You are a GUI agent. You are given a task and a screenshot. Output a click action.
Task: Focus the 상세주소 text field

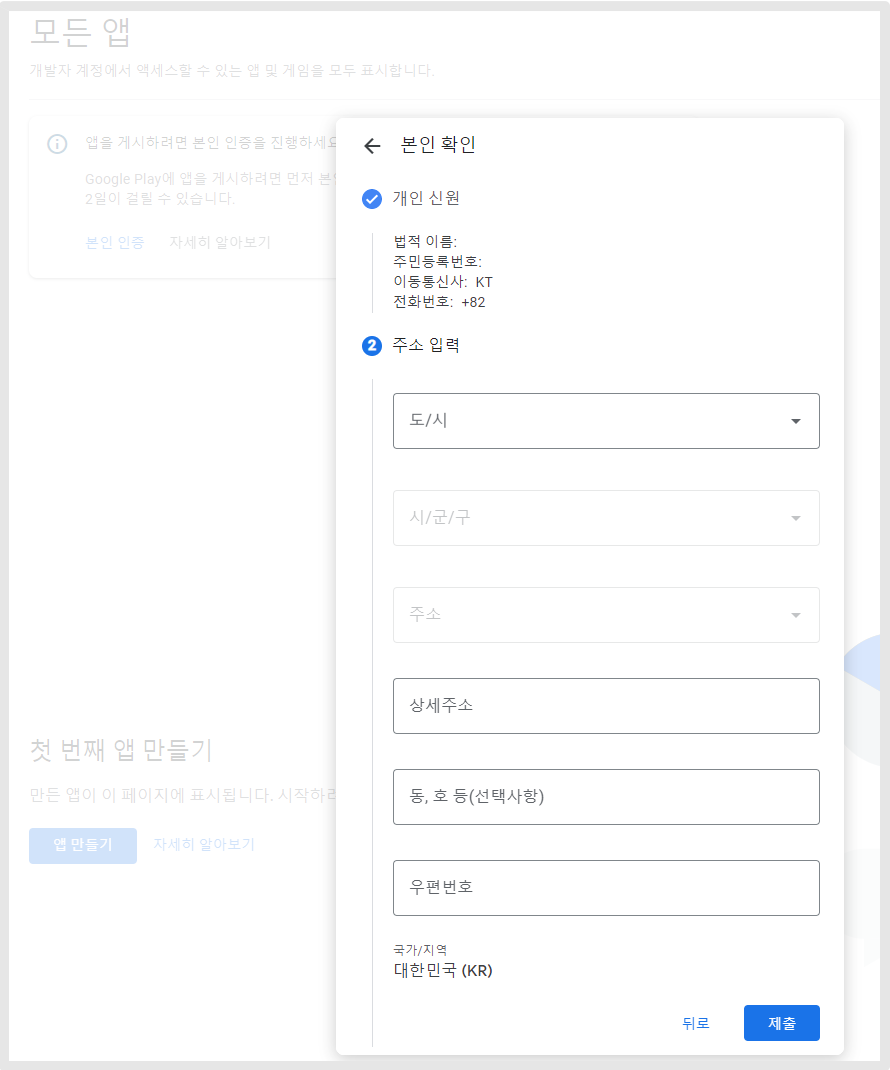pyautogui.click(x=606, y=706)
